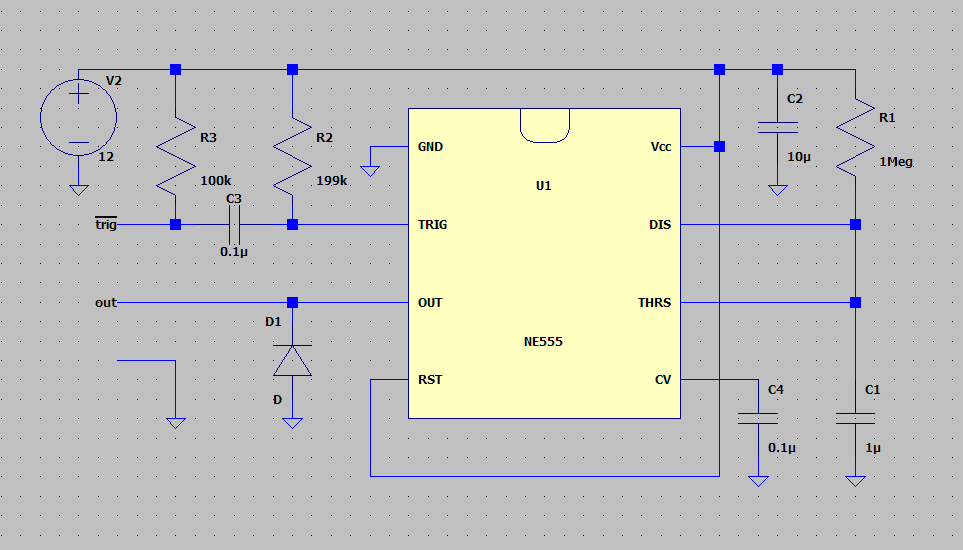Click the R2 resistor symbol
The image size is (963, 550).
click(x=292, y=156)
